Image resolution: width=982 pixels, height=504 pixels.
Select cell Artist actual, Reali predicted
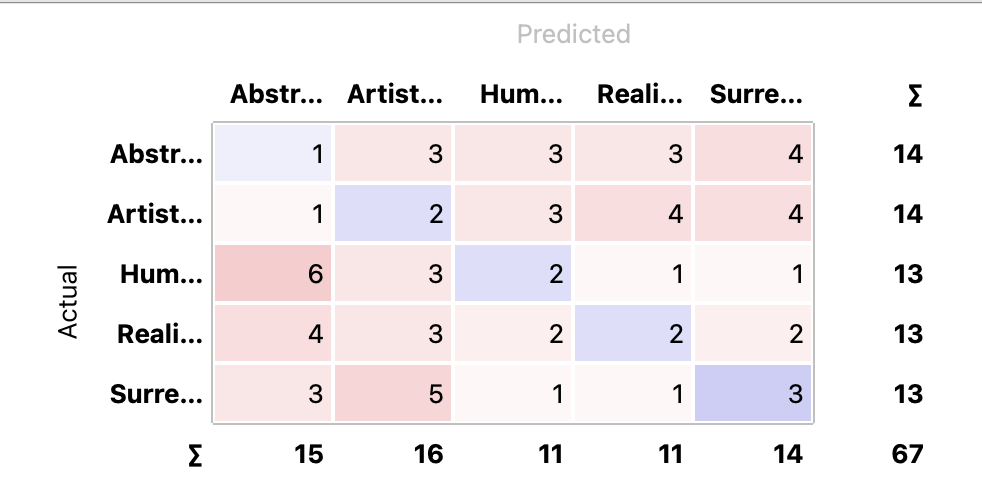coord(633,213)
